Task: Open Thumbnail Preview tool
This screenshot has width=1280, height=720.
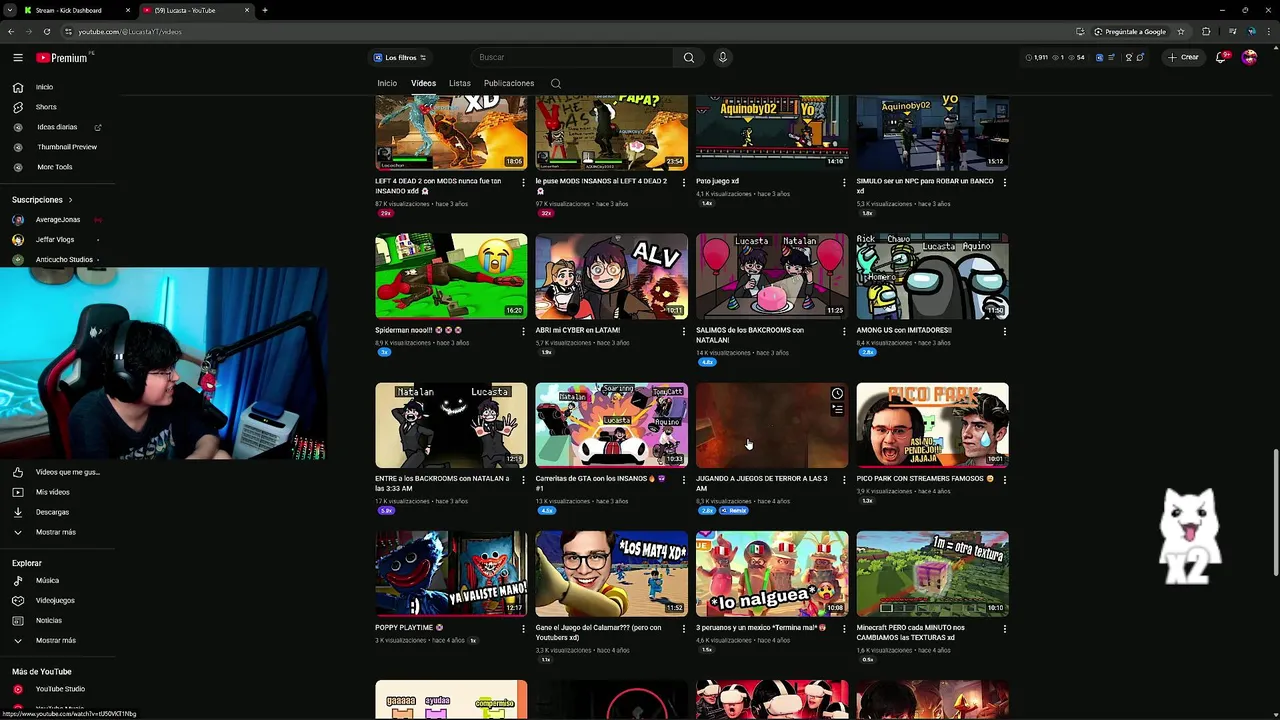Action: pyautogui.click(x=67, y=147)
